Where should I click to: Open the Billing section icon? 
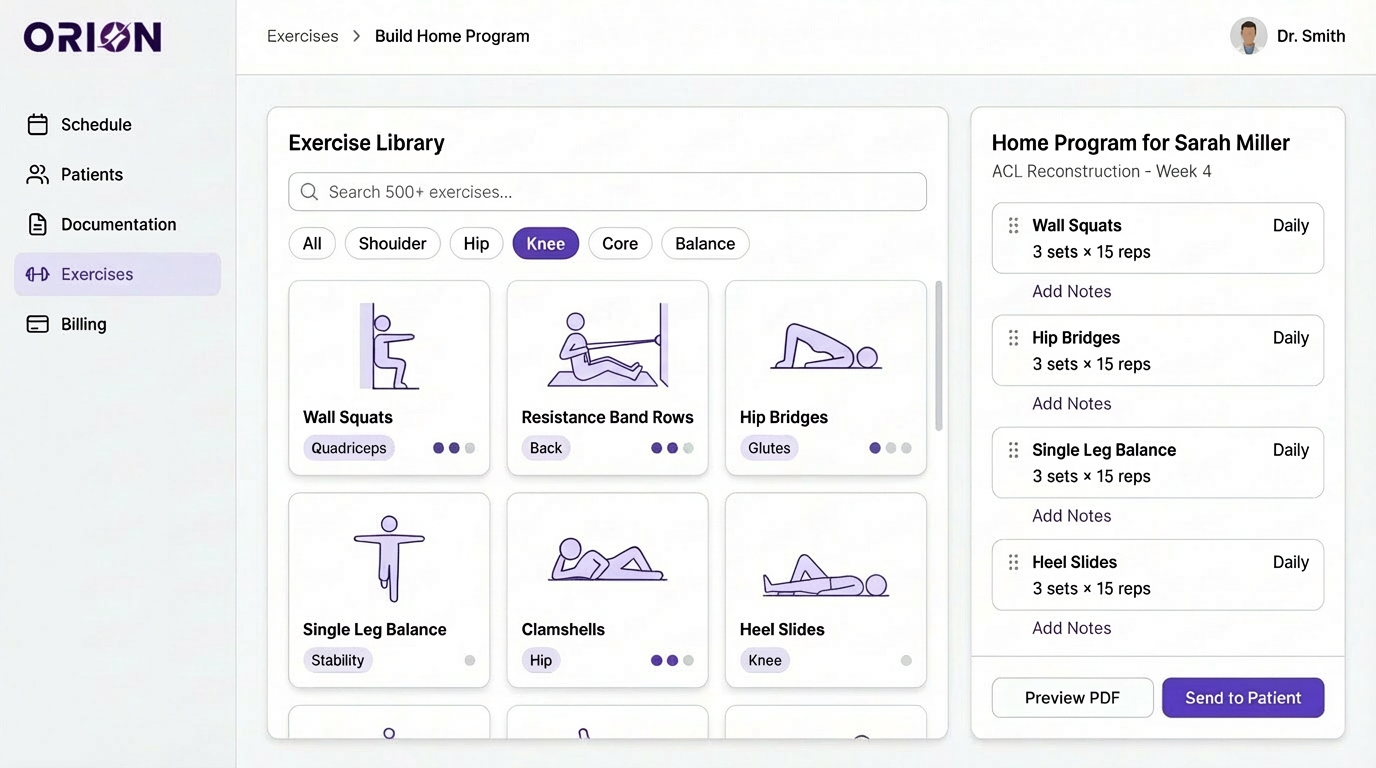pos(37,324)
